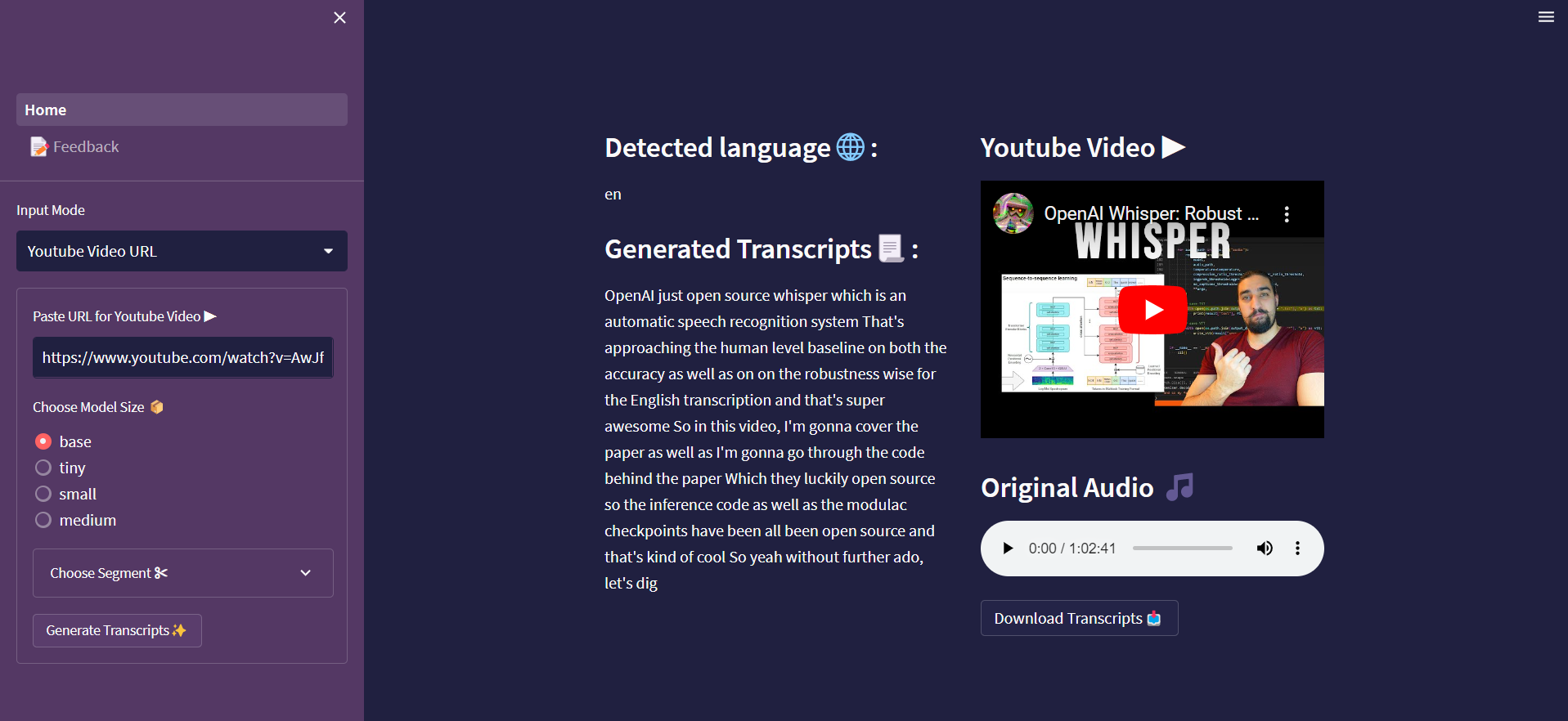Click the audio progress slider
The image size is (1568, 721).
click(x=1182, y=549)
